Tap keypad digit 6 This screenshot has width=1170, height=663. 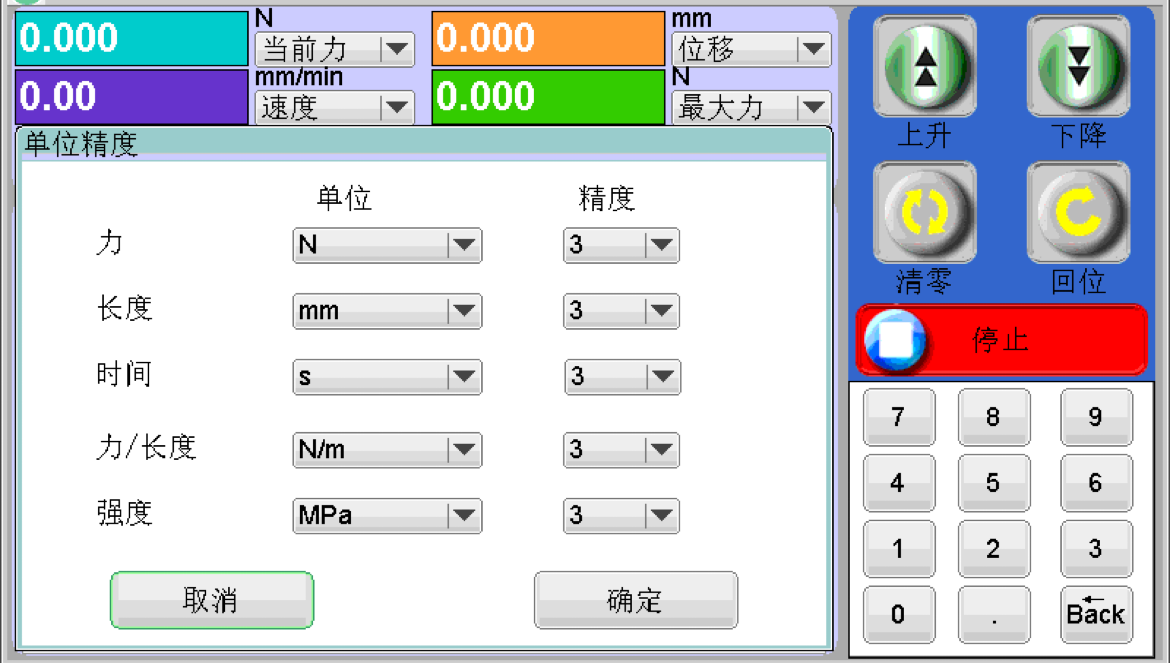click(1095, 483)
